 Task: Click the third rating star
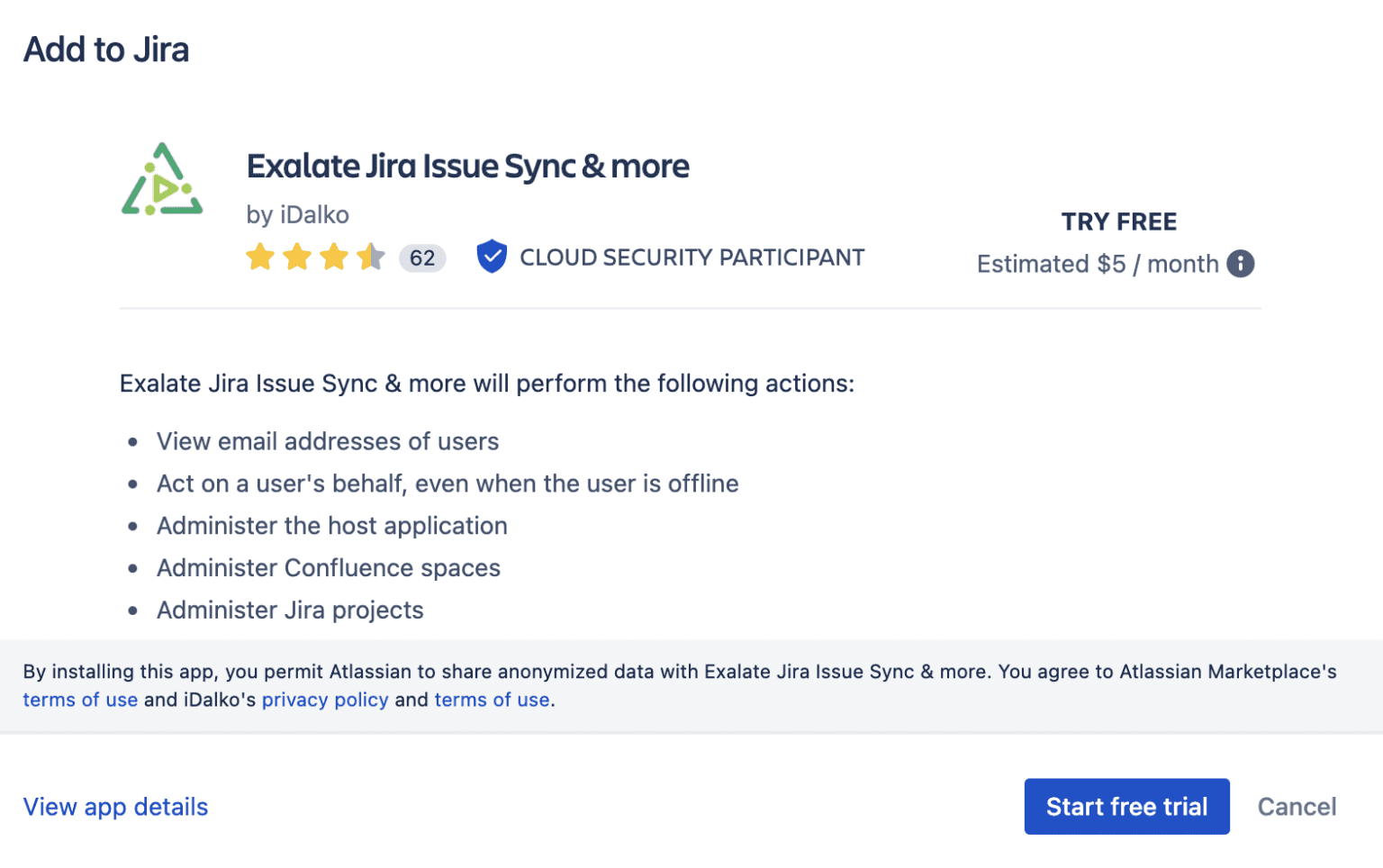334,257
